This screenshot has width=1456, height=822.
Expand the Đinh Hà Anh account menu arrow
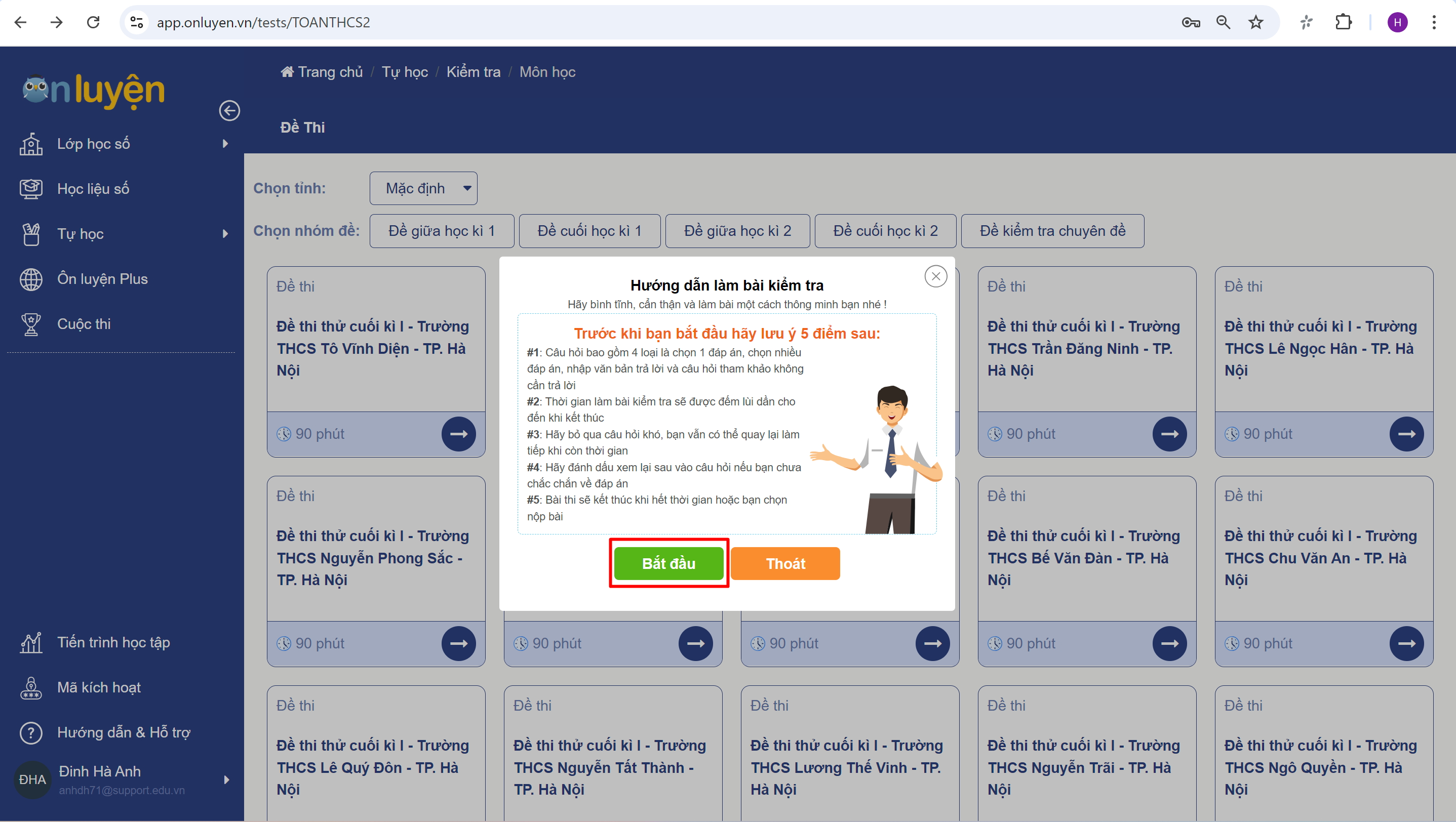tap(227, 779)
